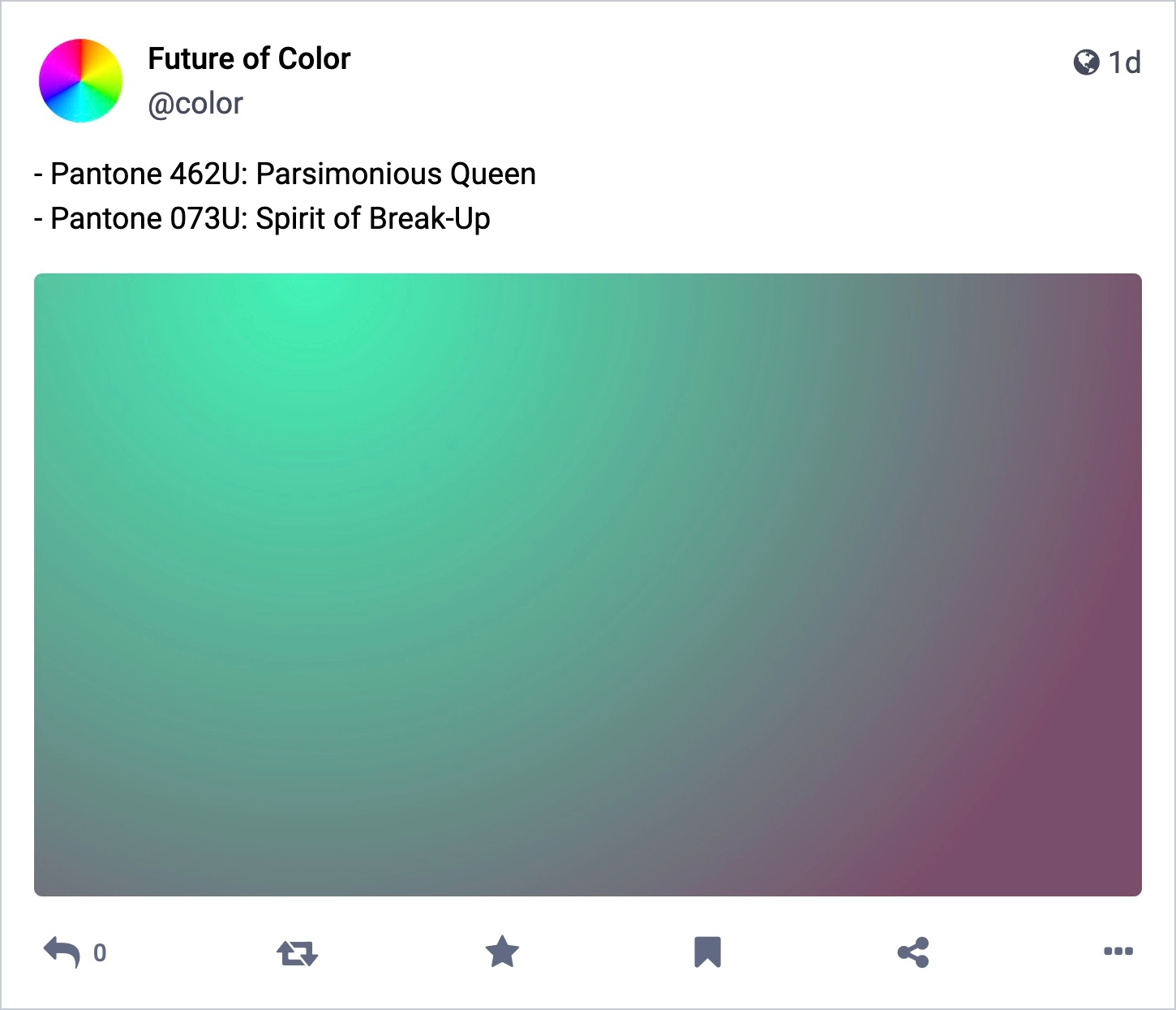The image size is (1176, 1010).
Task: Reply to the post using the arrow icon
Action: (62, 952)
